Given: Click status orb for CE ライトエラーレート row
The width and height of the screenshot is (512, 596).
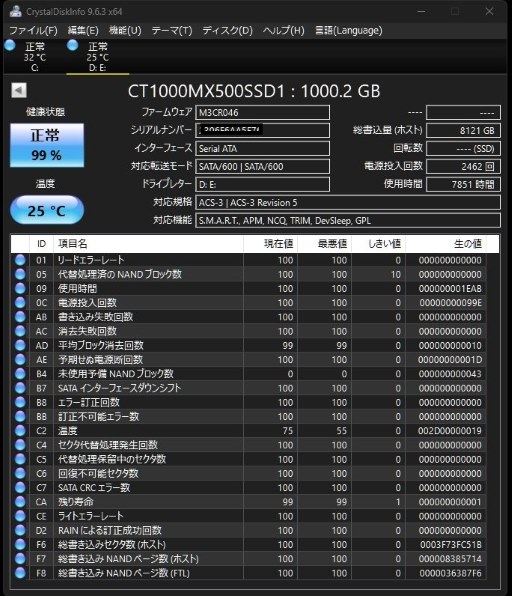Looking at the screenshot, I should point(20,516).
